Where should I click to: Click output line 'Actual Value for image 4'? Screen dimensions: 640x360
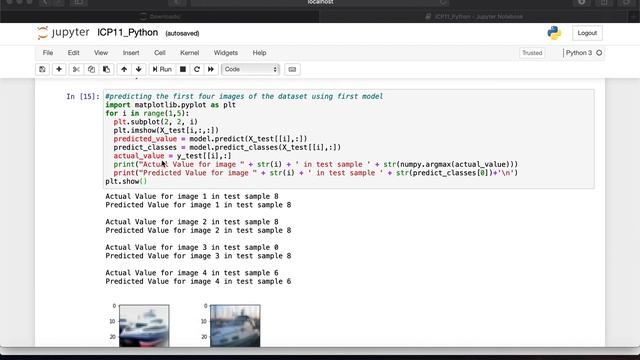tap(192, 273)
